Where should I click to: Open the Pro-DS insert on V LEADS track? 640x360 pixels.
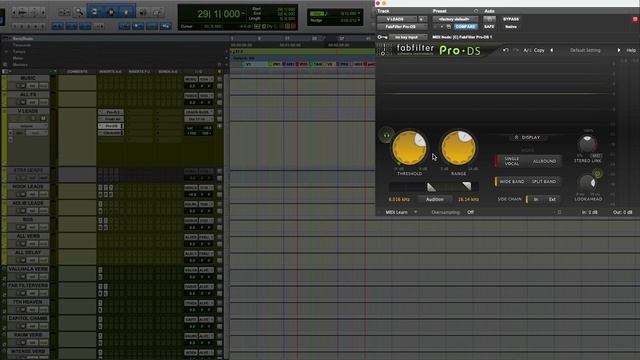point(111,126)
